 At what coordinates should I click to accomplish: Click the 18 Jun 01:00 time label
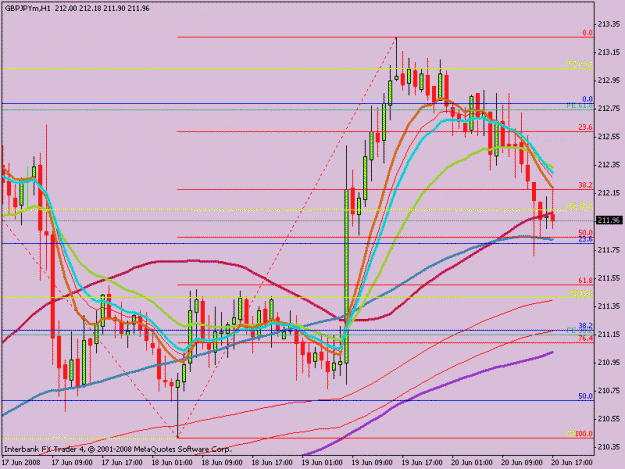coord(172,463)
